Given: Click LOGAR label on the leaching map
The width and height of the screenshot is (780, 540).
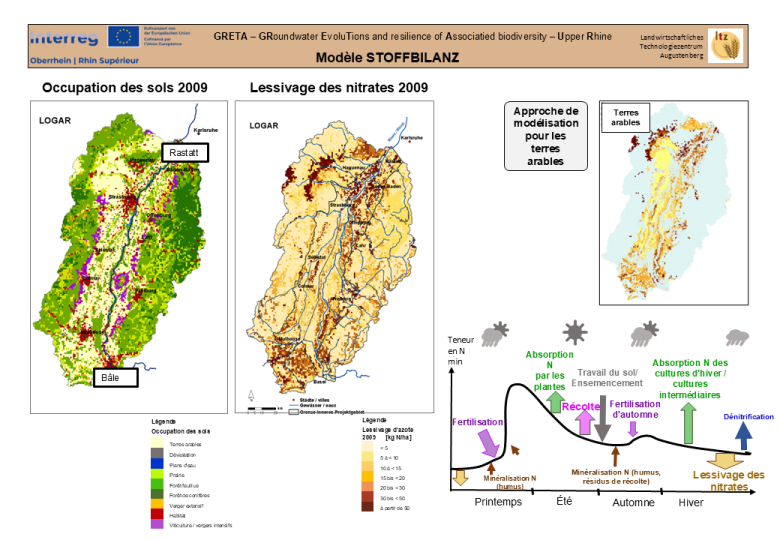Looking at the screenshot, I should [264, 126].
